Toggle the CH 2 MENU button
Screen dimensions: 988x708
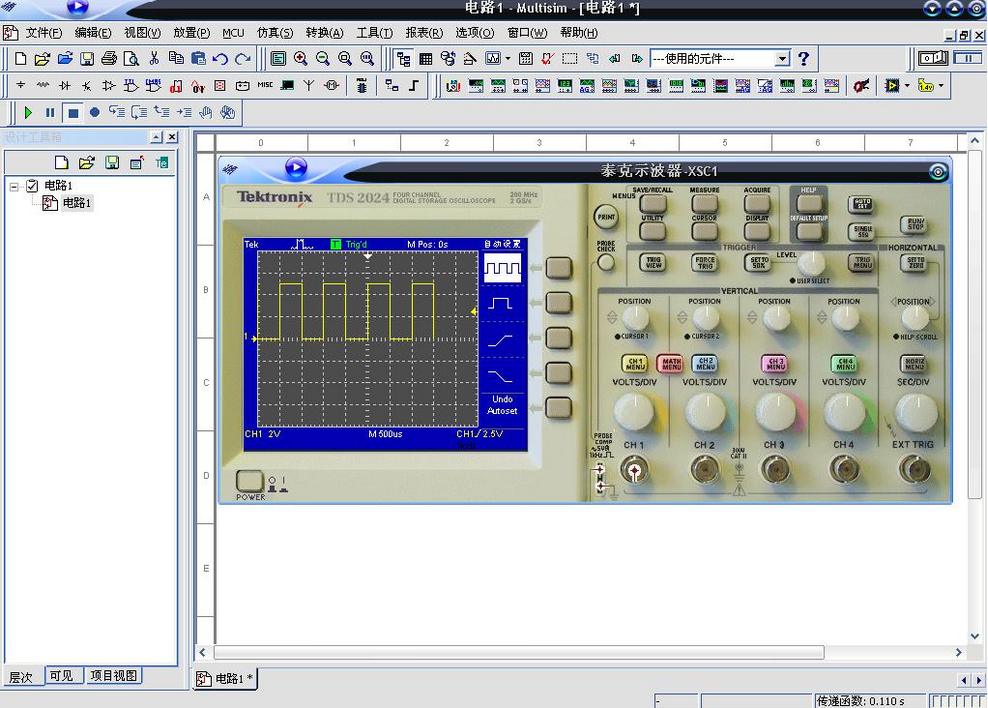point(705,363)
